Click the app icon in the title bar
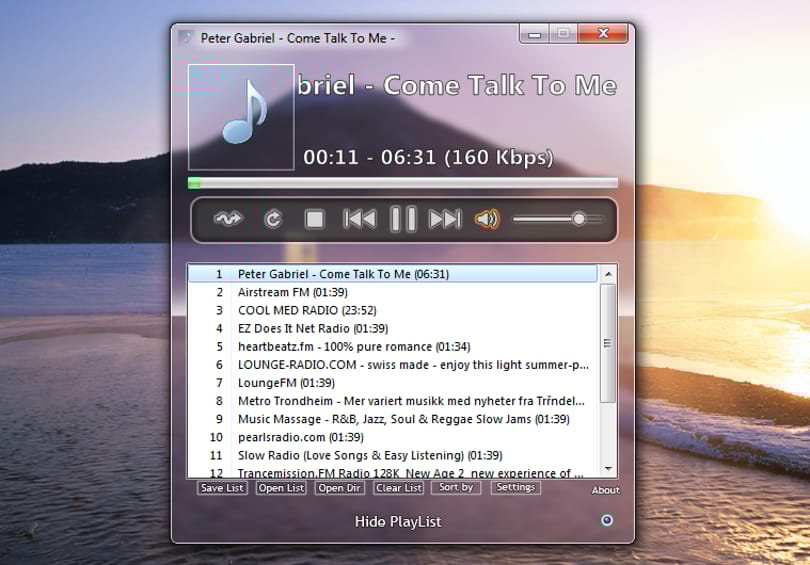 (186, 38)
